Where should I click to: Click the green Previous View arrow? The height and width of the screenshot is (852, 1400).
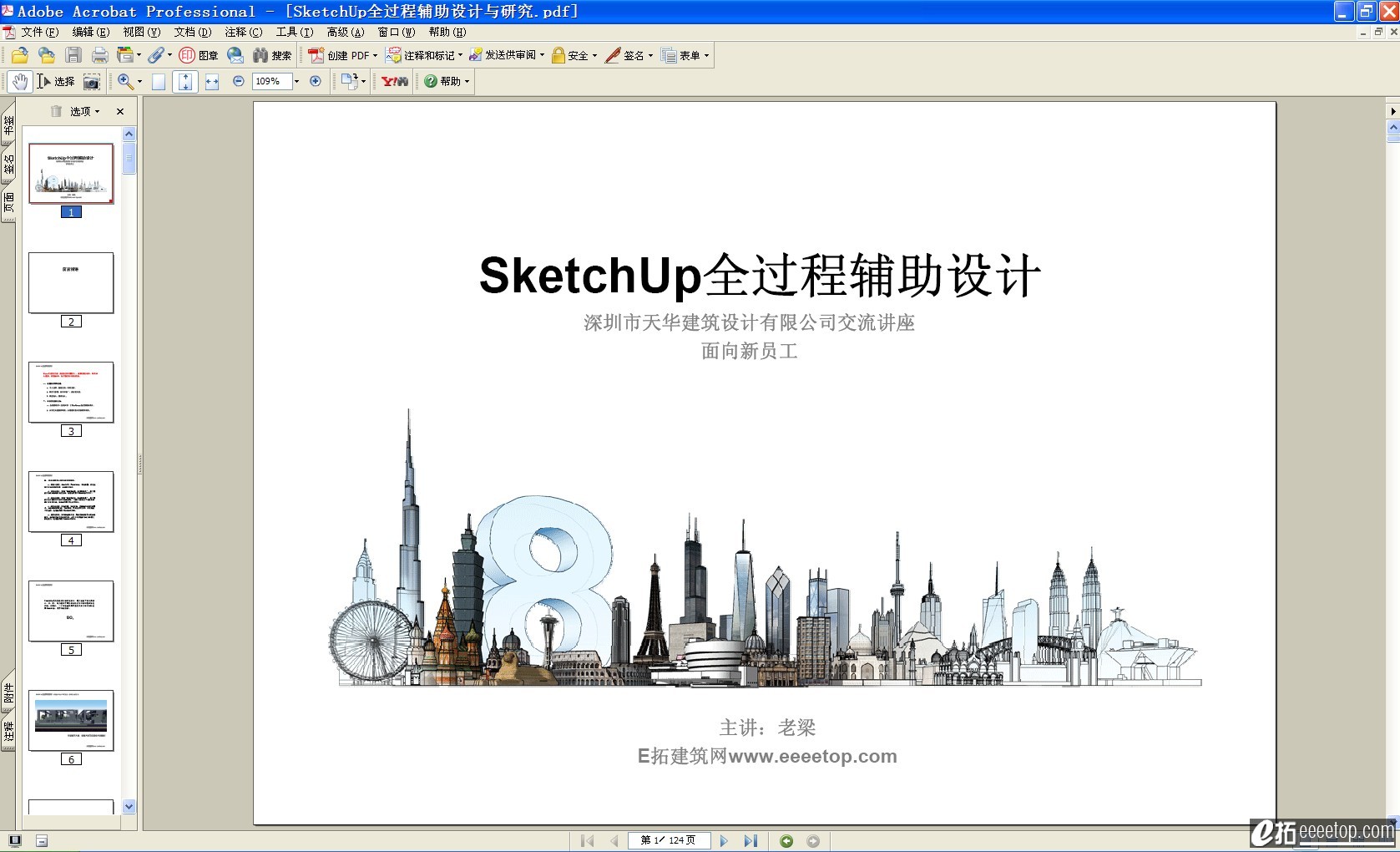point(786,841)
